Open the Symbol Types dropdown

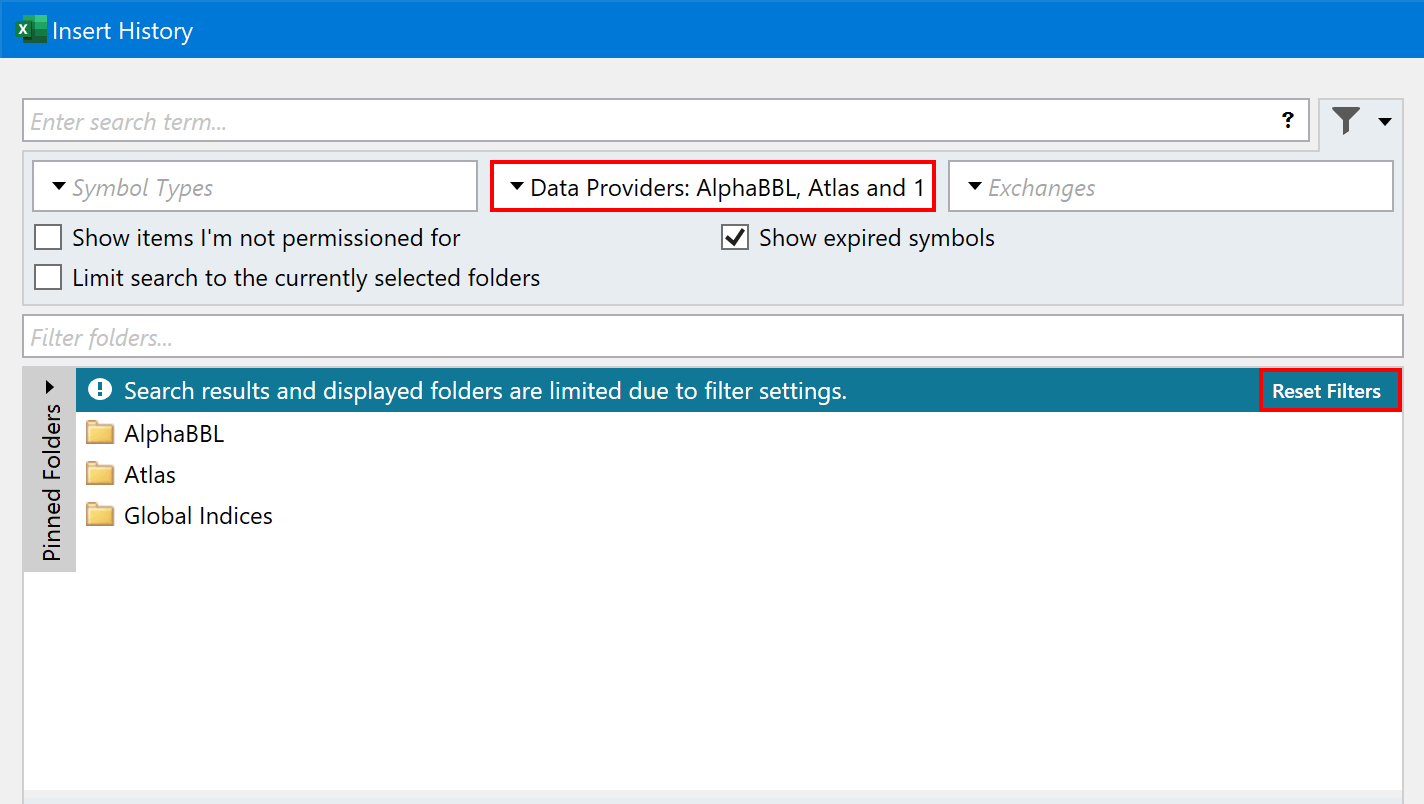coord(255,187)
